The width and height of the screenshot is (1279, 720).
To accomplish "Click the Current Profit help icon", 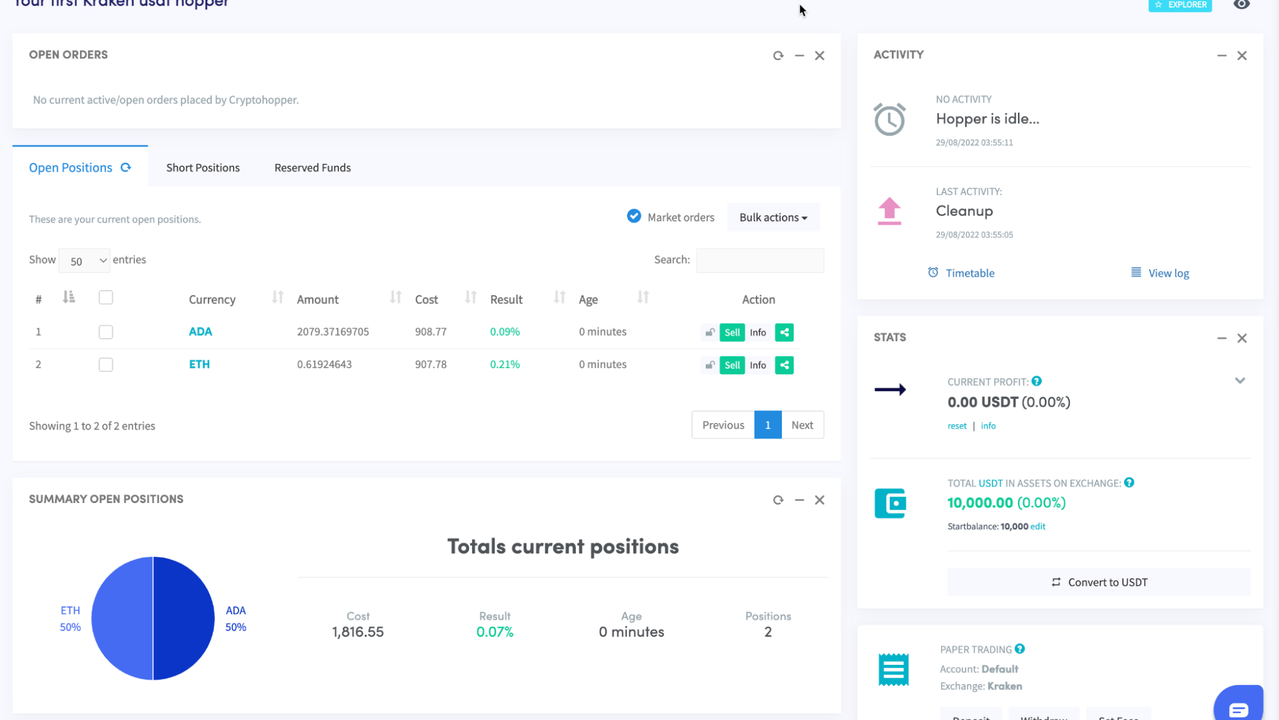I will 1036,381.
